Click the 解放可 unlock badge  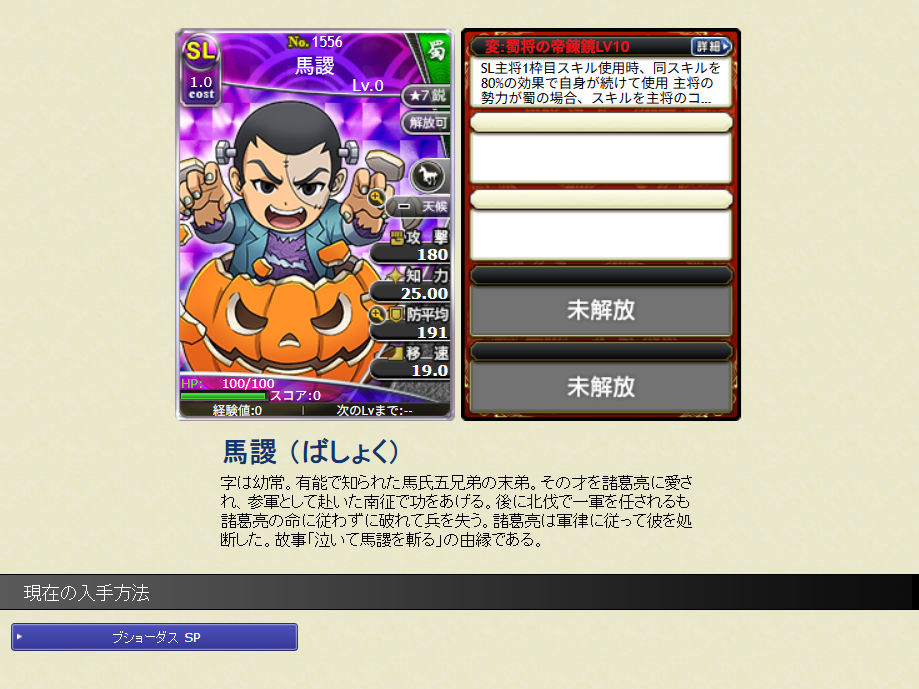427,122
